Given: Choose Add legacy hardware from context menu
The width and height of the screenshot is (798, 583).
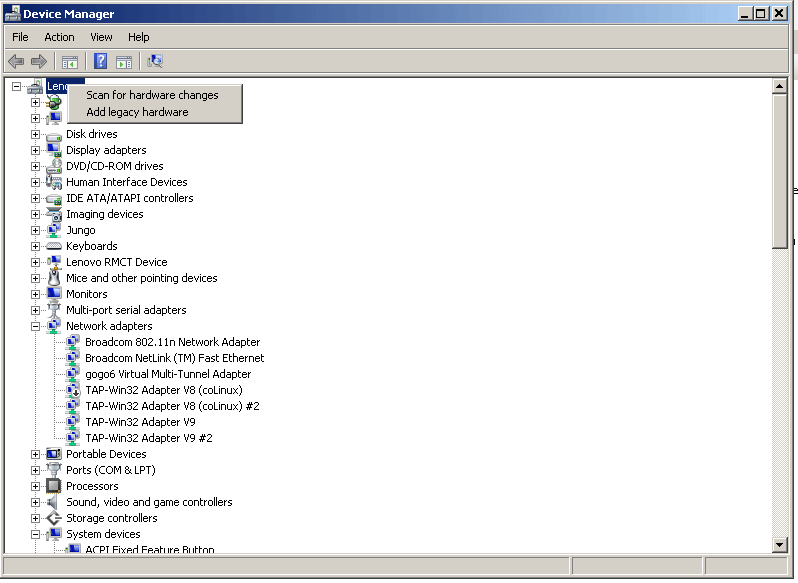Looking at the screenshot, I should coord(137,112).
